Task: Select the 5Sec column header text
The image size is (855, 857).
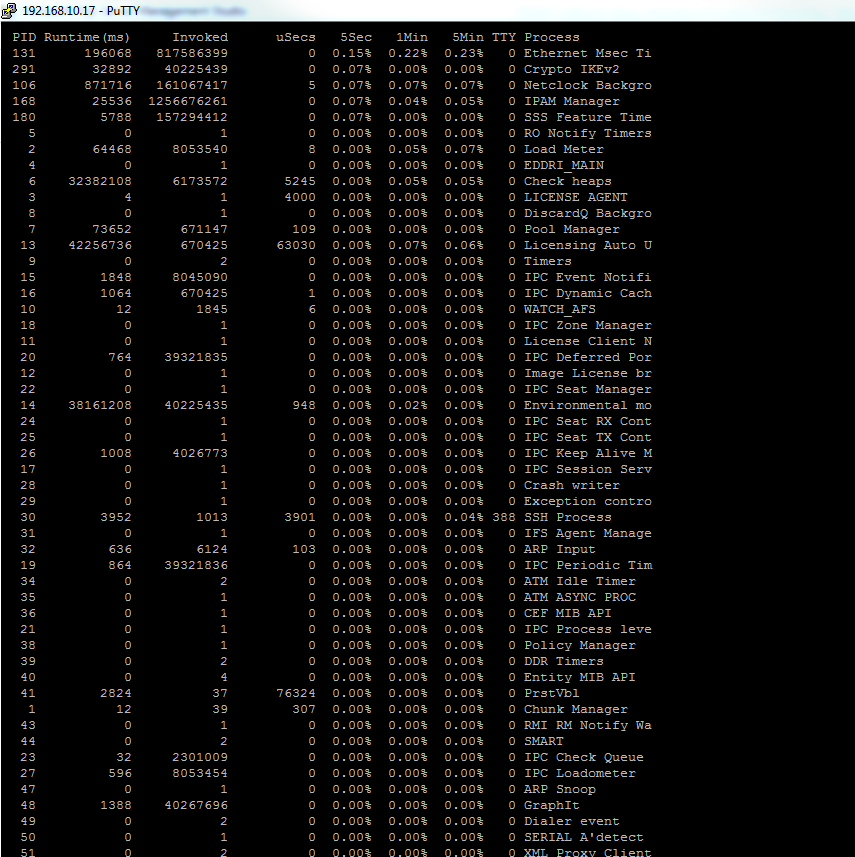Action: [355, 36]
